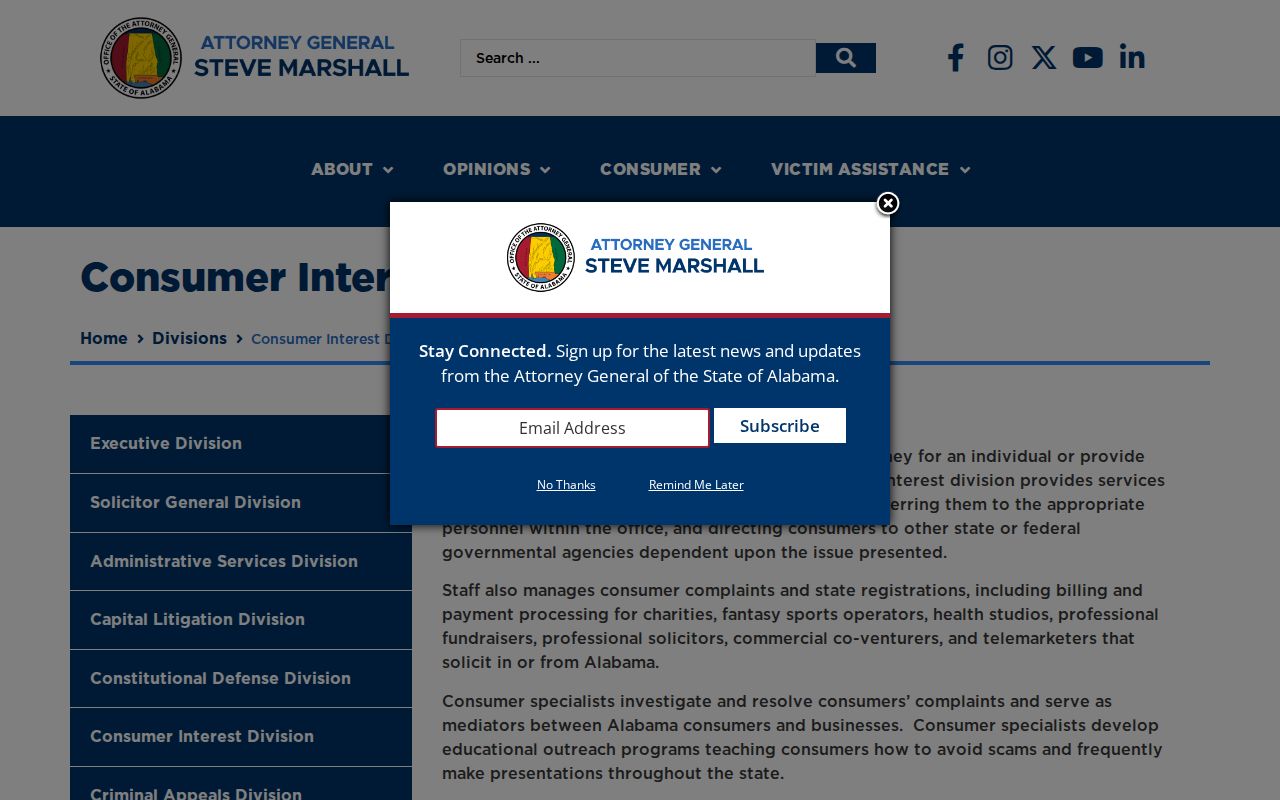Open the ABOUT navigation item
This screenshot has width=1280, height=800.
pos(342,170)
